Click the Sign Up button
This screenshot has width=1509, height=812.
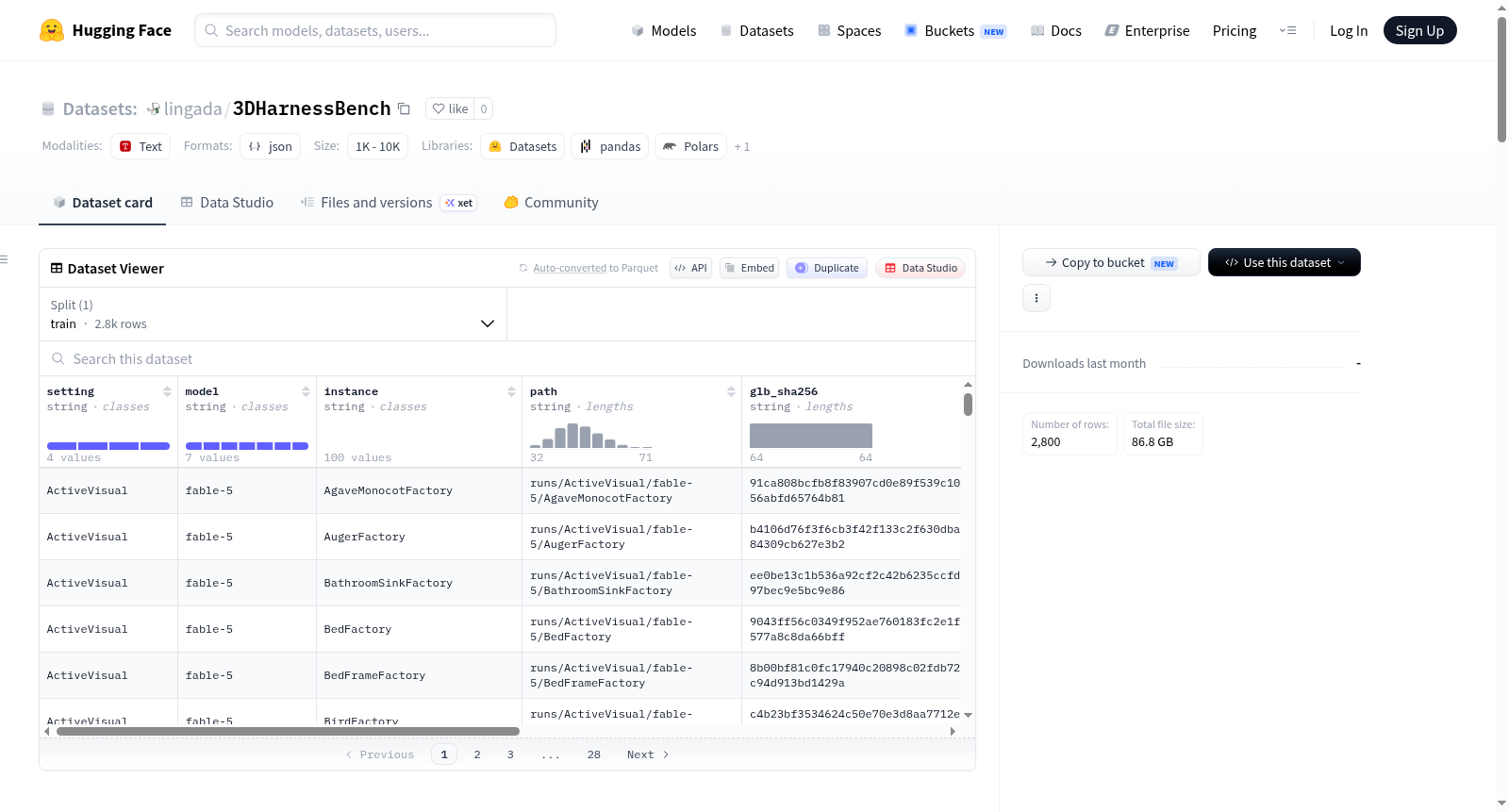(x=1419, y=30)
